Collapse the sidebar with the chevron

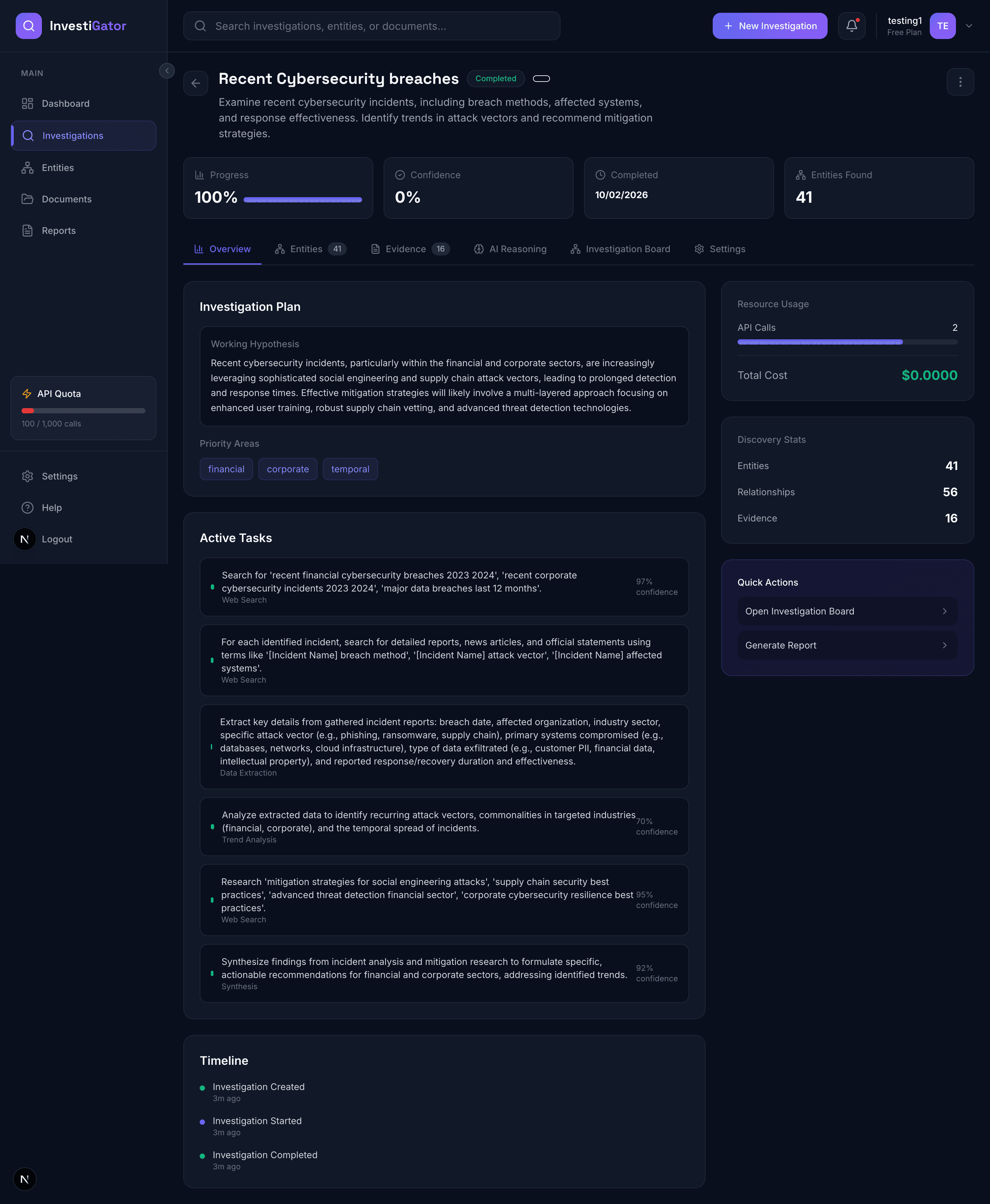point(167,71)
